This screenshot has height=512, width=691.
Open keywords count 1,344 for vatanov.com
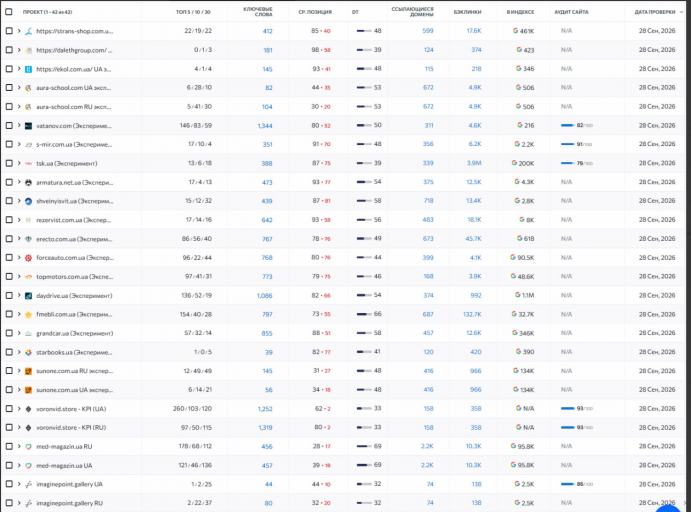click(265, 126)
